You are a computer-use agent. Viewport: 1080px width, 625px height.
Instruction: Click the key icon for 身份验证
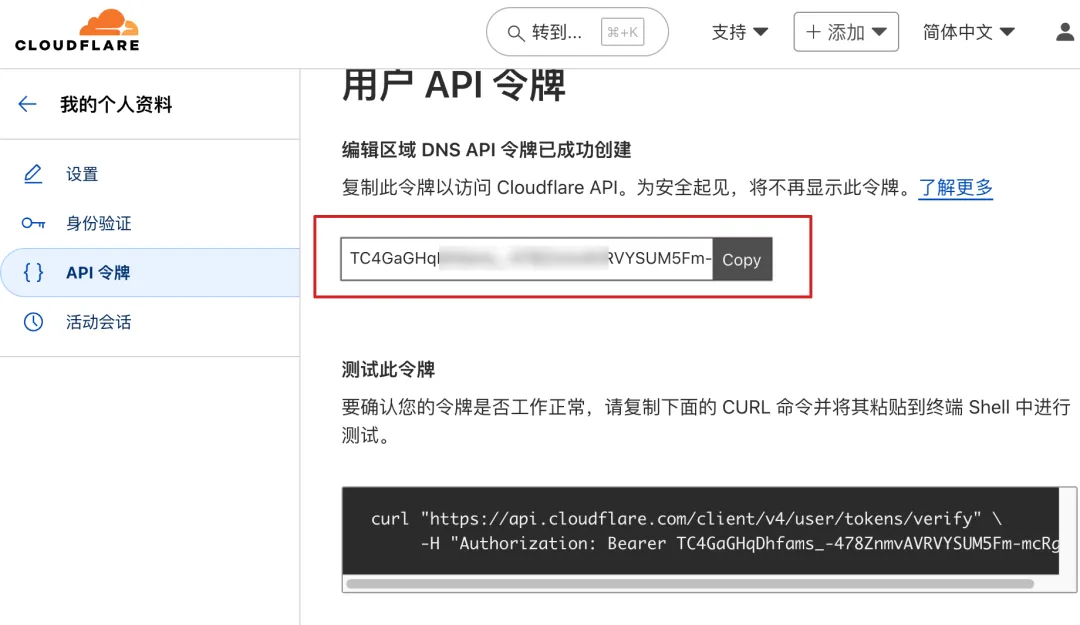click(x=33, y=223)
